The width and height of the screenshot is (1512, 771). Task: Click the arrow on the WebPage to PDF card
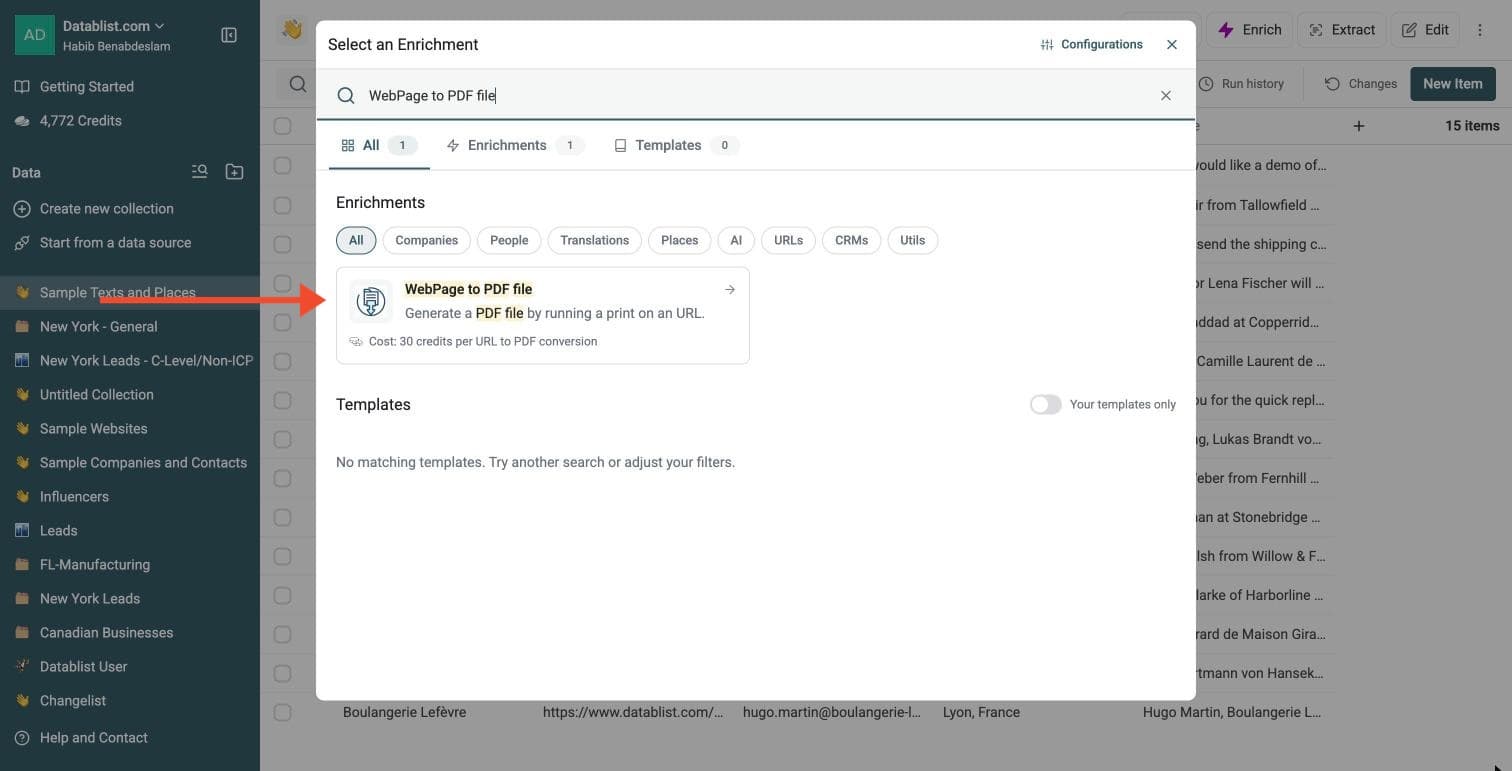pyautogui.click(x=730, y=290)
